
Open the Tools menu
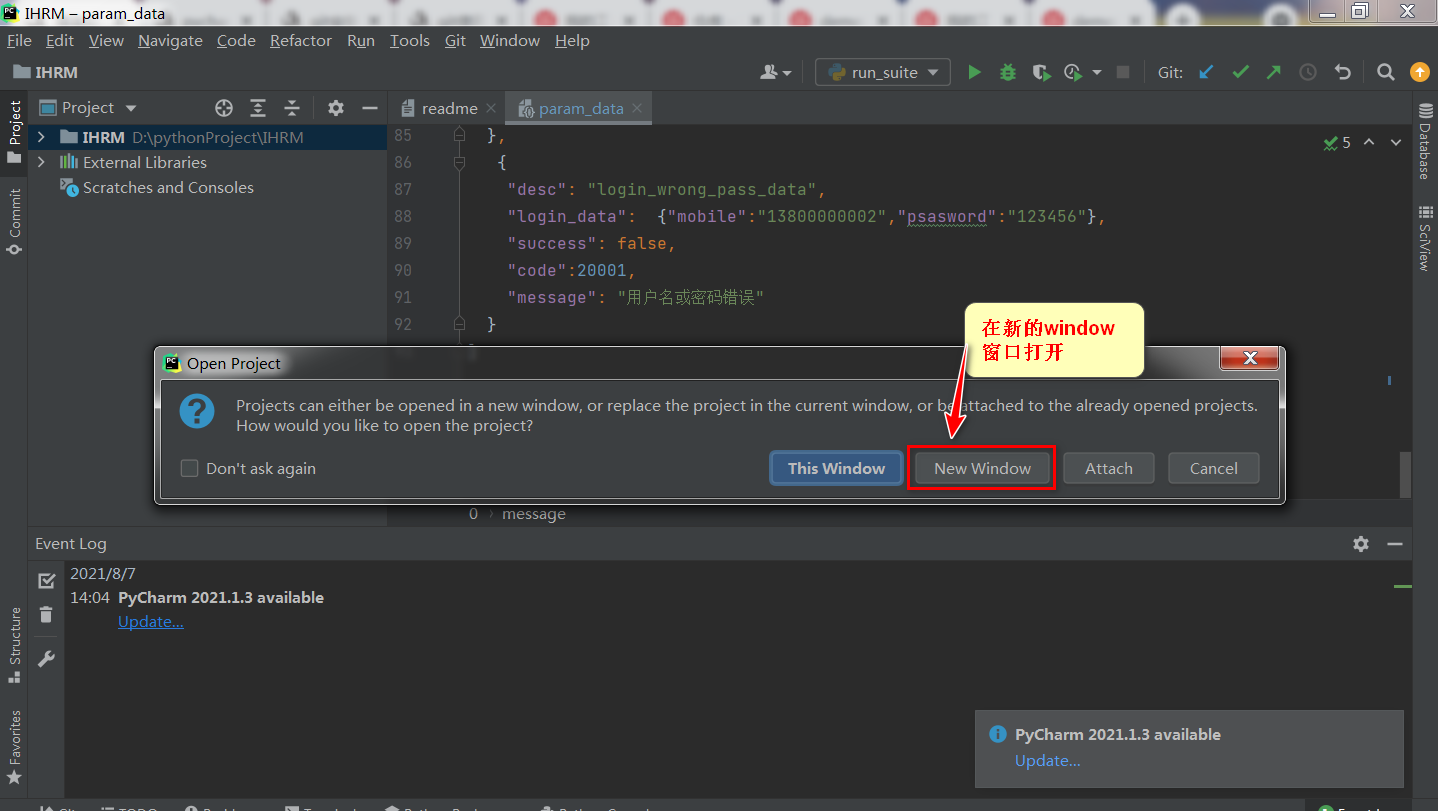(409, 40)
